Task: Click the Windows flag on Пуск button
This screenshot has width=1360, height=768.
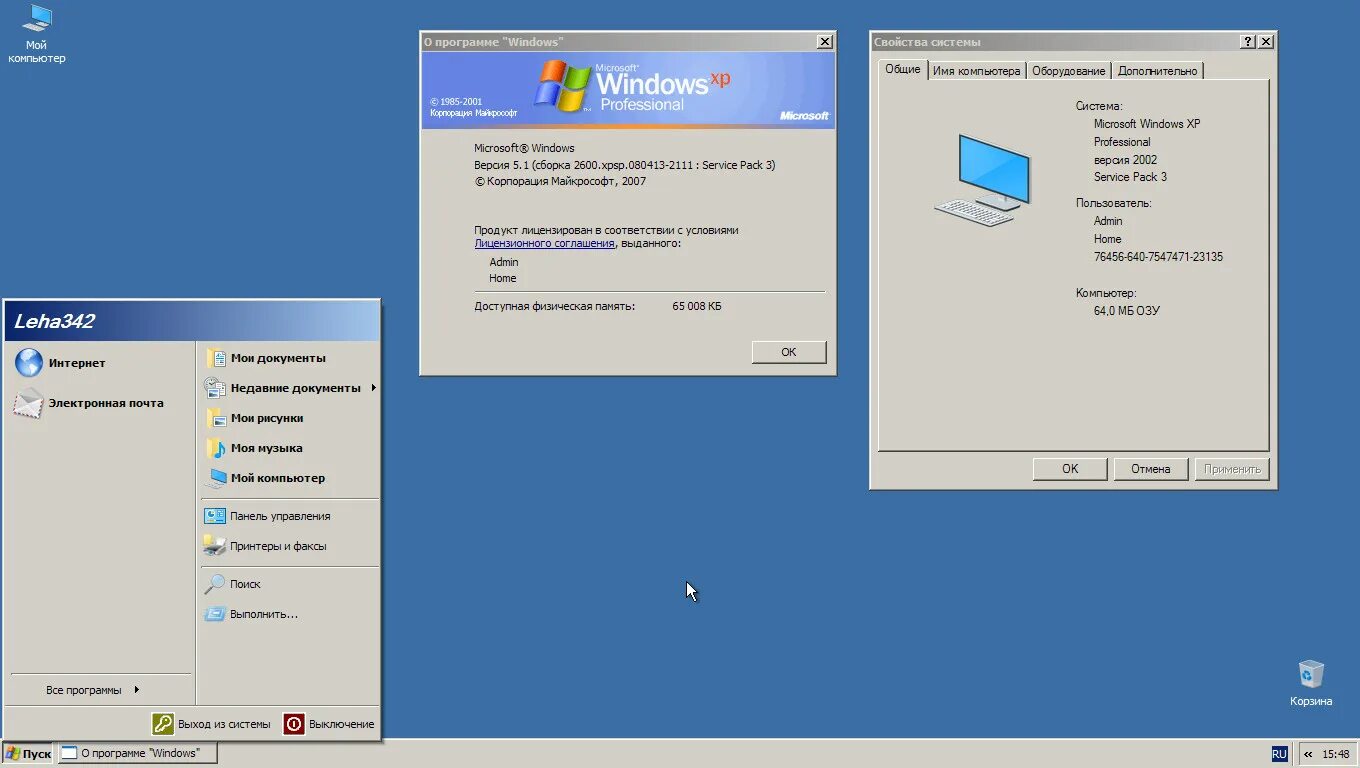Action: 12,753
